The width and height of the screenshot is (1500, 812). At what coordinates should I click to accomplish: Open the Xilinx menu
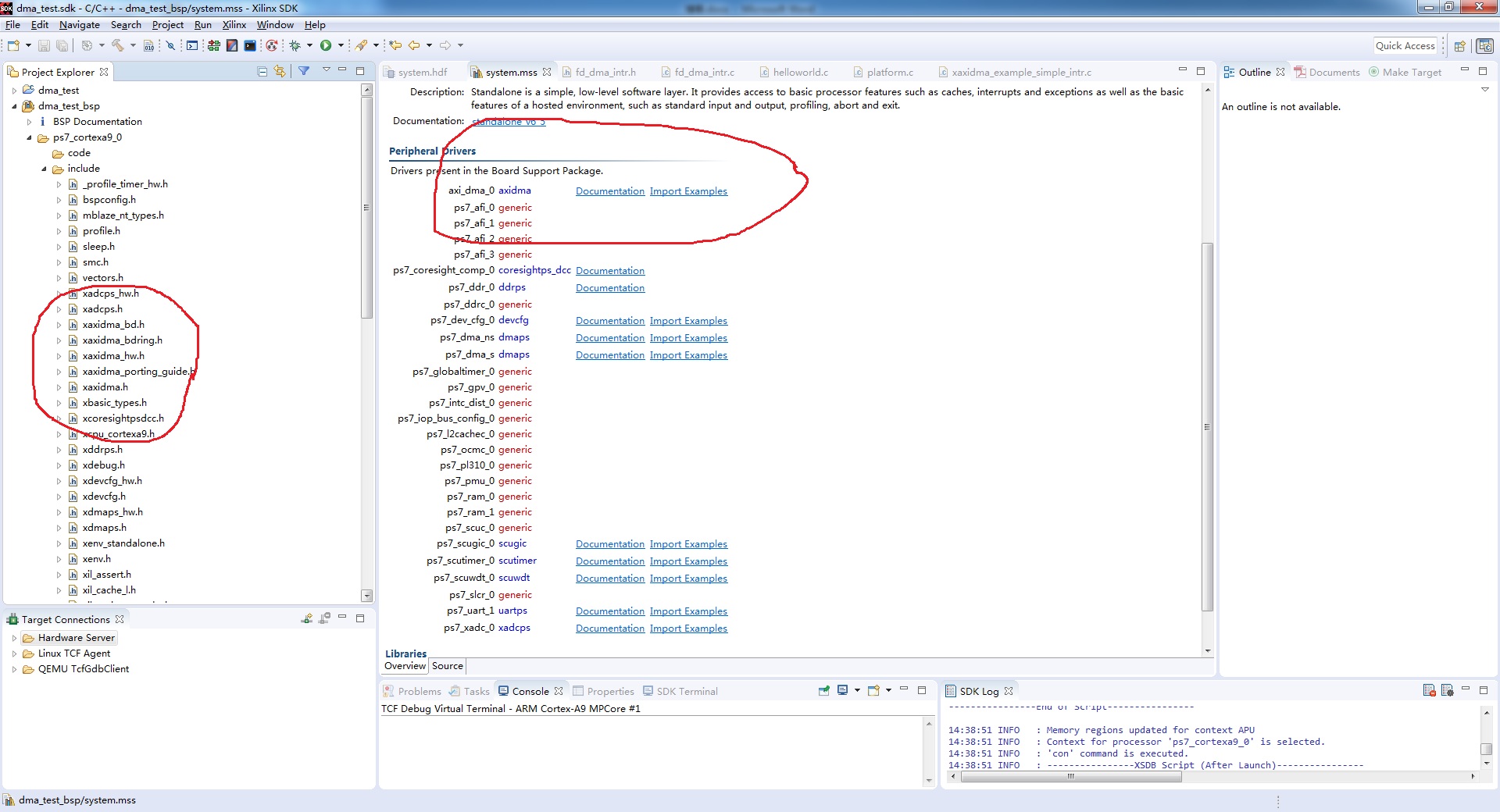click(234, 25)
